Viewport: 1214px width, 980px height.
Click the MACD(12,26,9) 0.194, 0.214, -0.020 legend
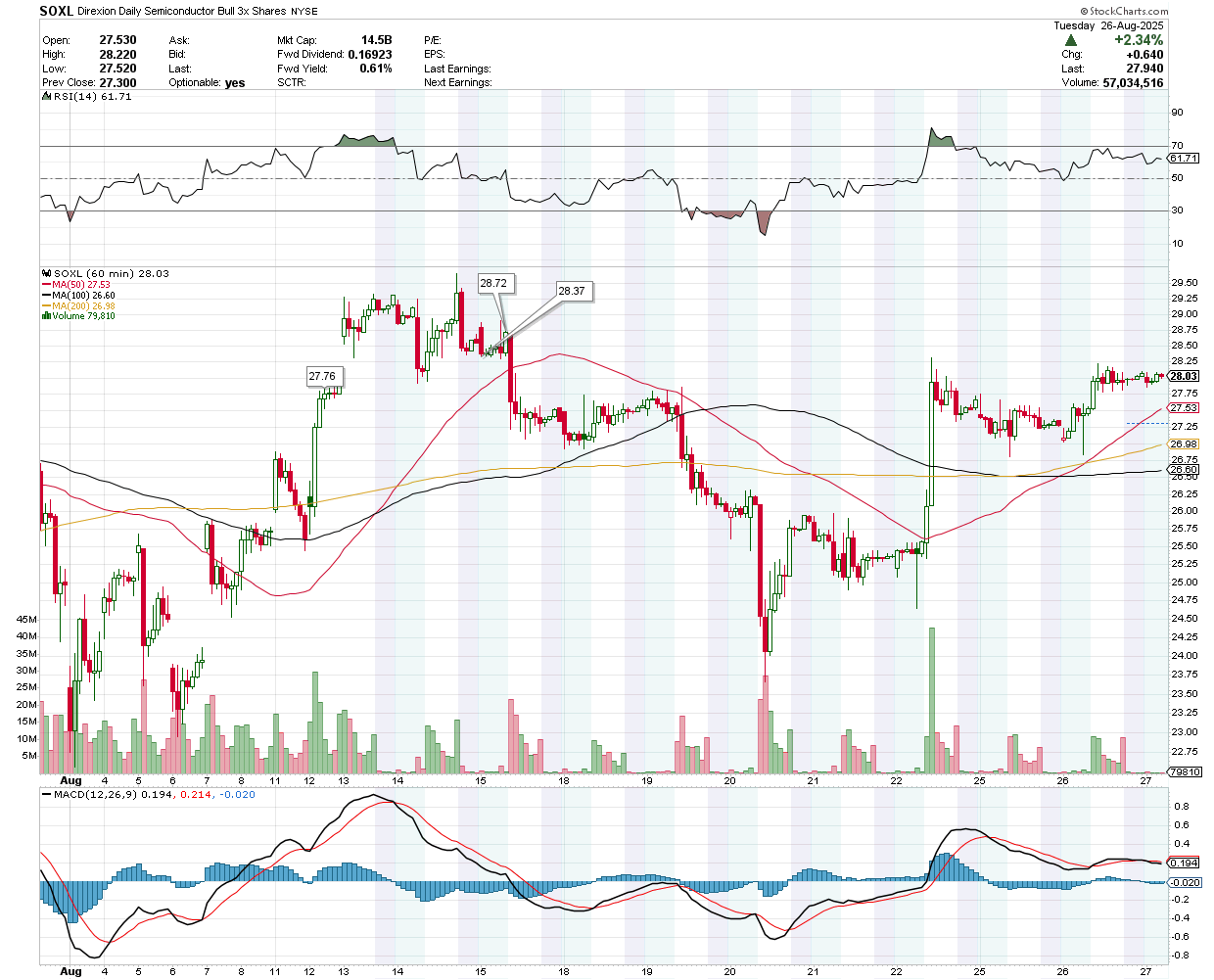(149, 795)
